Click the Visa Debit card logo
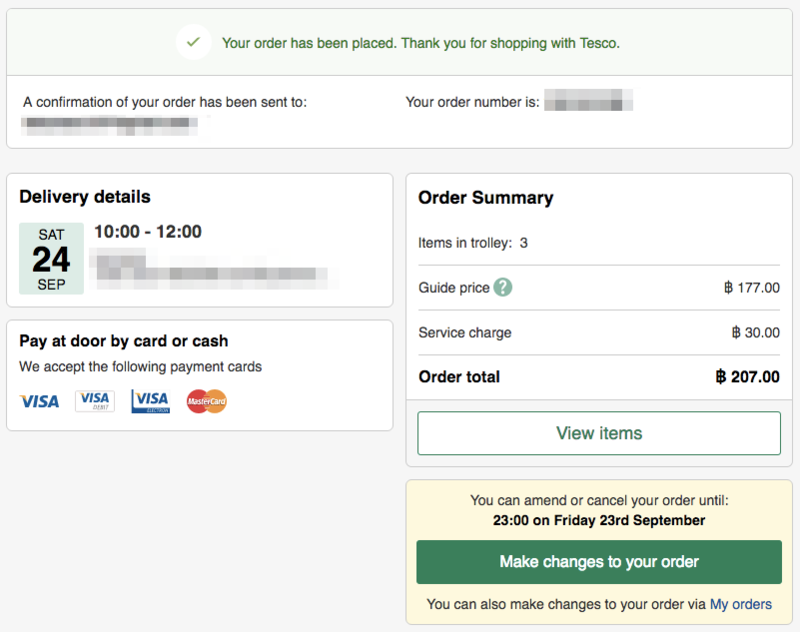Viewport: 800px width, 632px height. pos(95,401)
